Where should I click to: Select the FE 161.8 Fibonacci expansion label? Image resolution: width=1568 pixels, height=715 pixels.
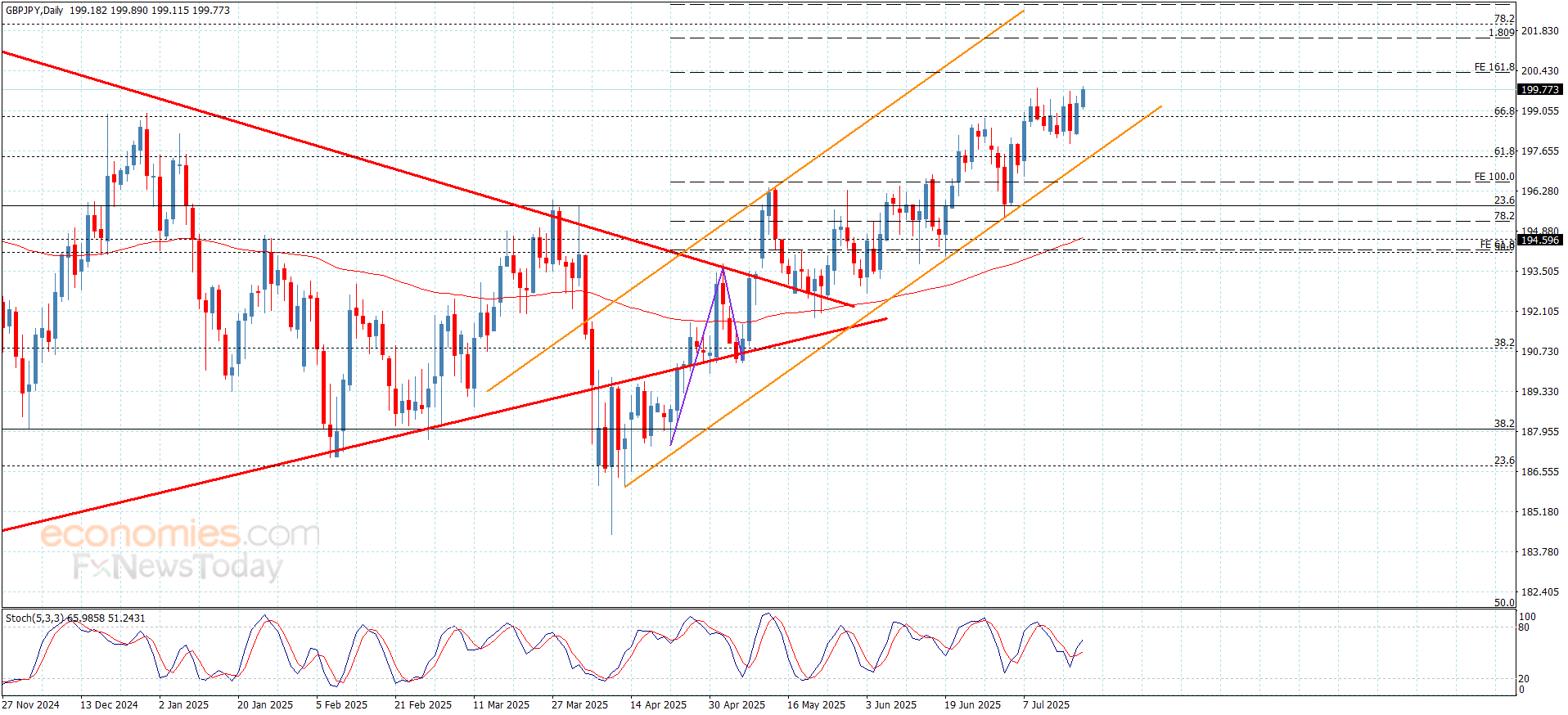point(1494,67)
